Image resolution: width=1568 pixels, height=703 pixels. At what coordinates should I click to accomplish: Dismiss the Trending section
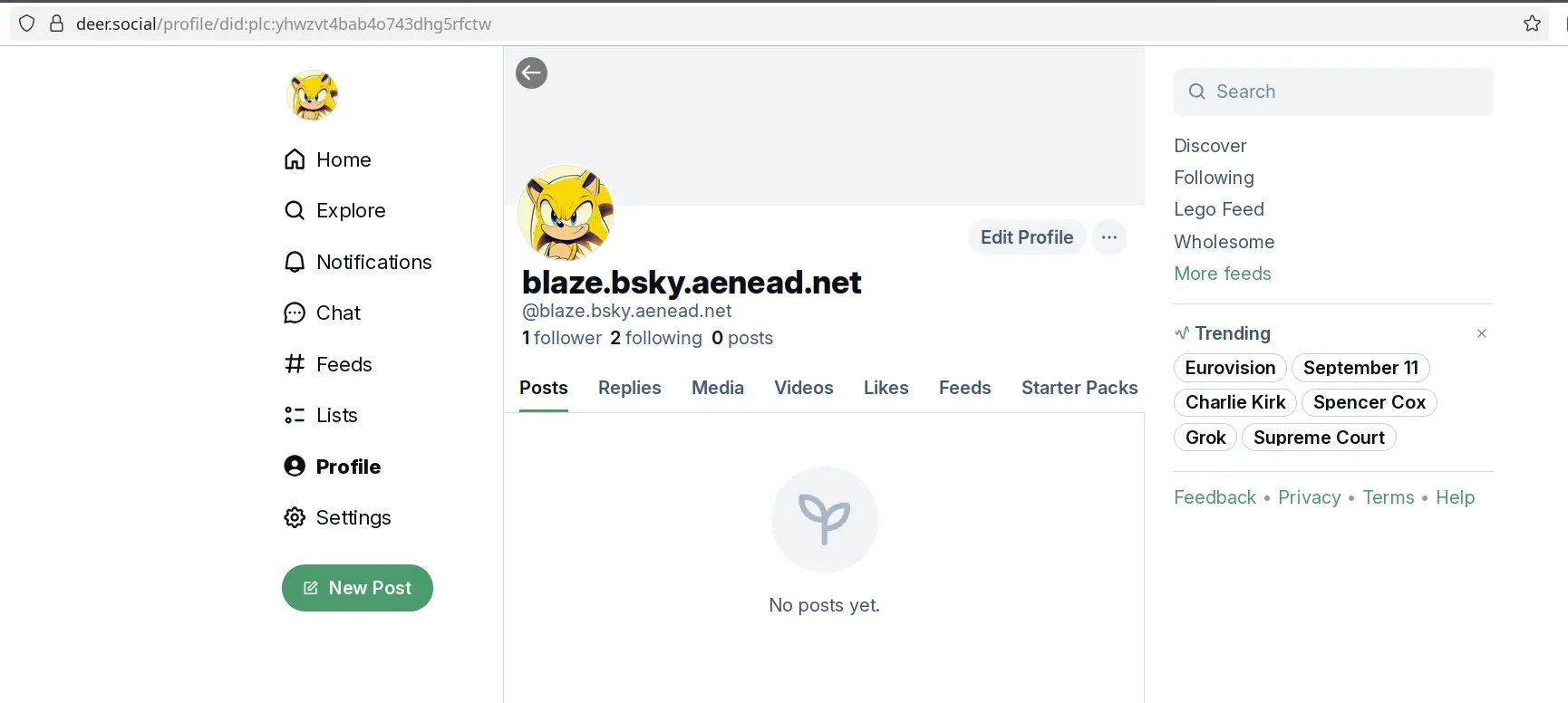click(x=1482, y=333)
